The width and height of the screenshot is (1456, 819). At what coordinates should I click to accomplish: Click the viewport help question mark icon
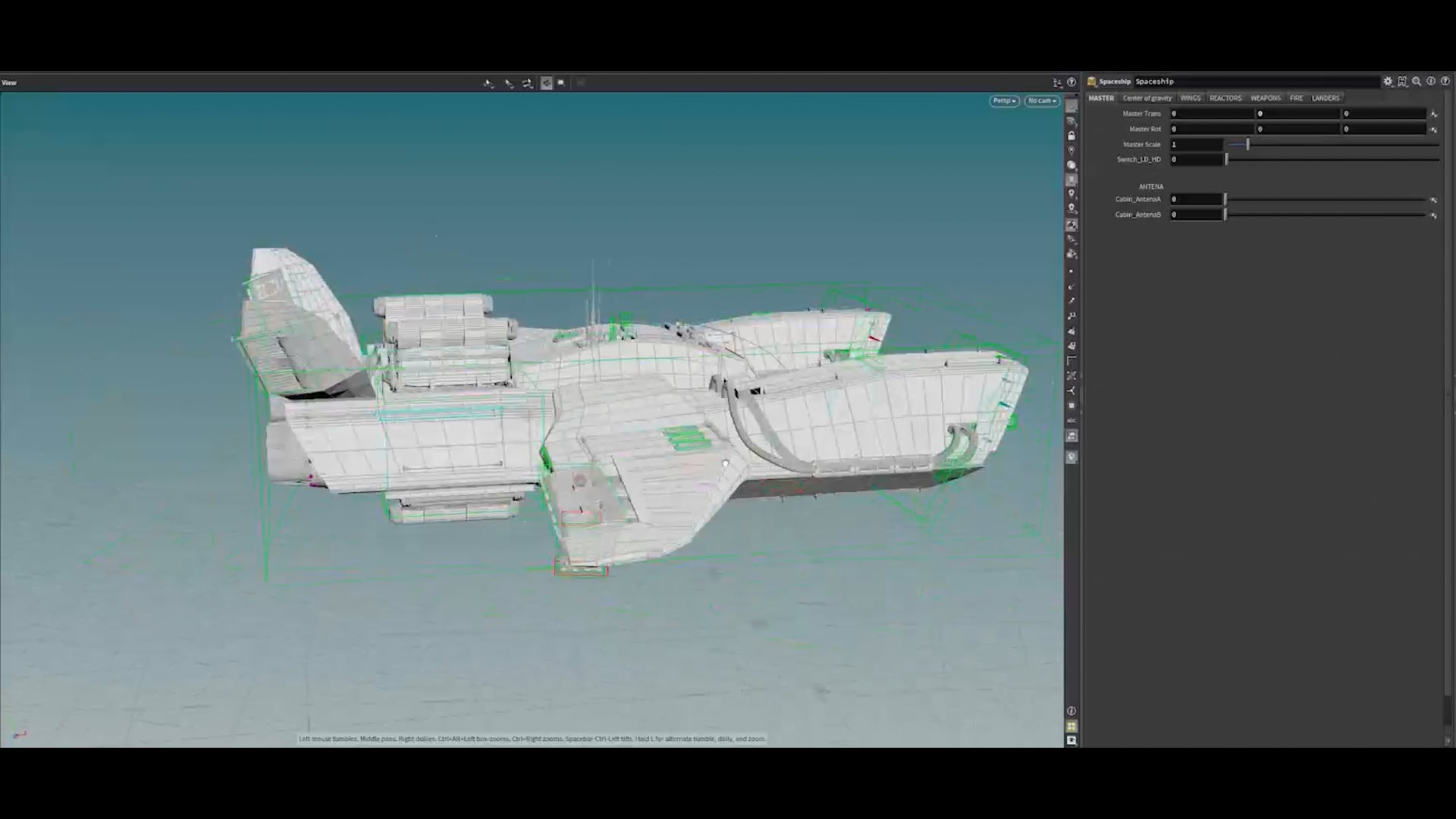tap(1072, 82)
